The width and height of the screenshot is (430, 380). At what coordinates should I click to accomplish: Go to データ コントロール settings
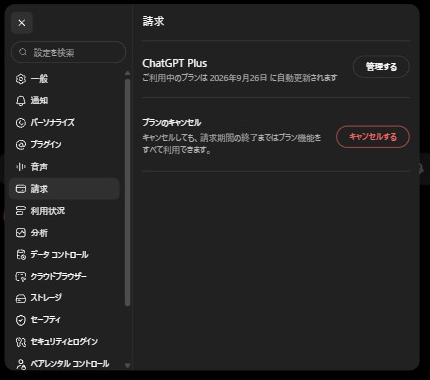point(64,255)
